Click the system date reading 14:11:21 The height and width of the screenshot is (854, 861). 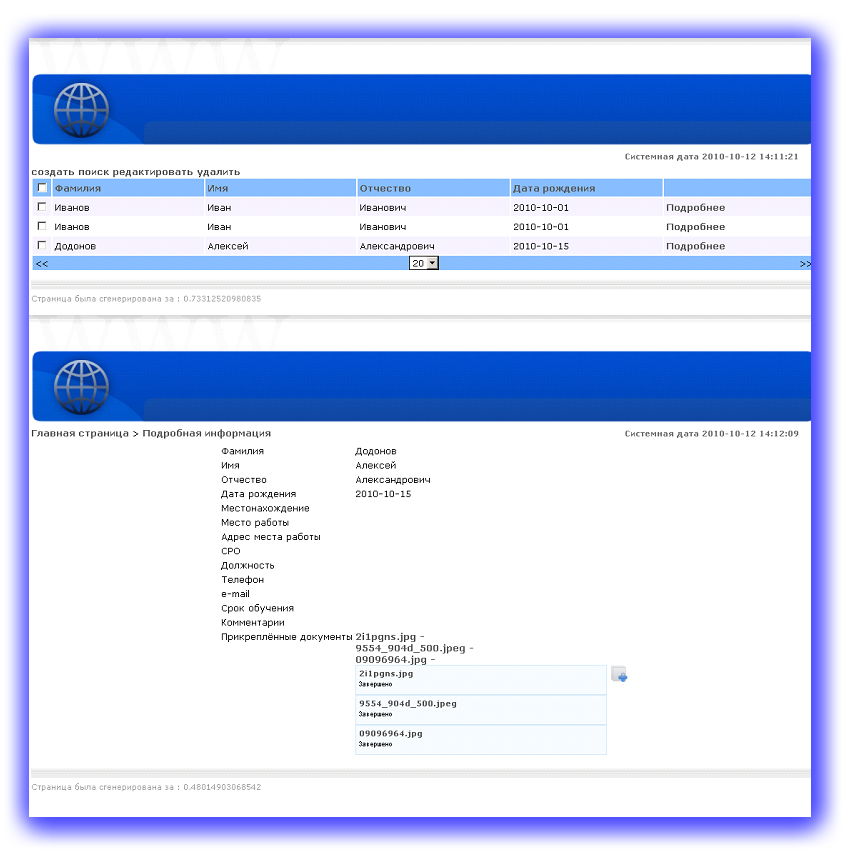[711, 157]
